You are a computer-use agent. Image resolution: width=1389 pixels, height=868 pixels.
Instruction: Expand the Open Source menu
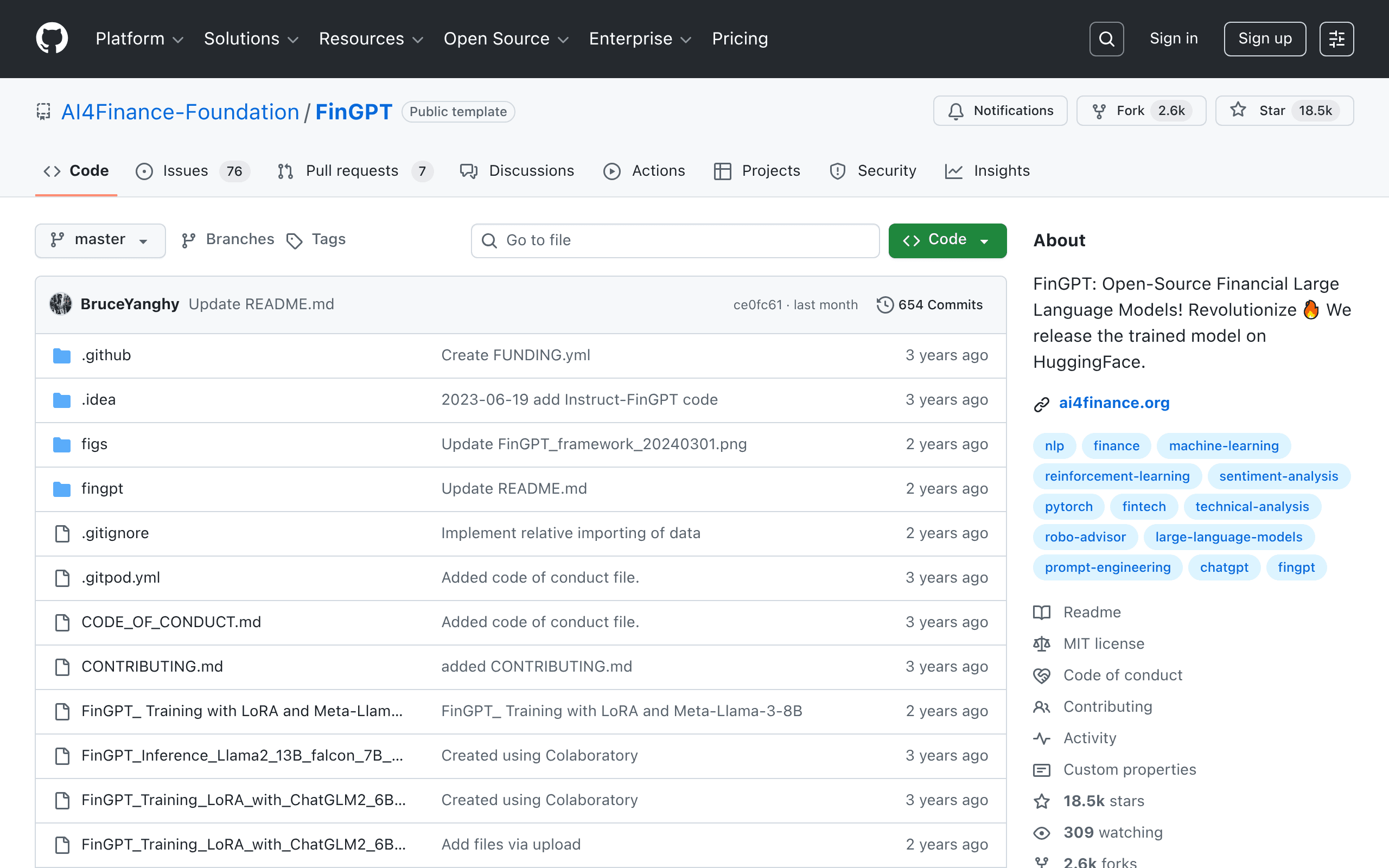tap(506, 39)
